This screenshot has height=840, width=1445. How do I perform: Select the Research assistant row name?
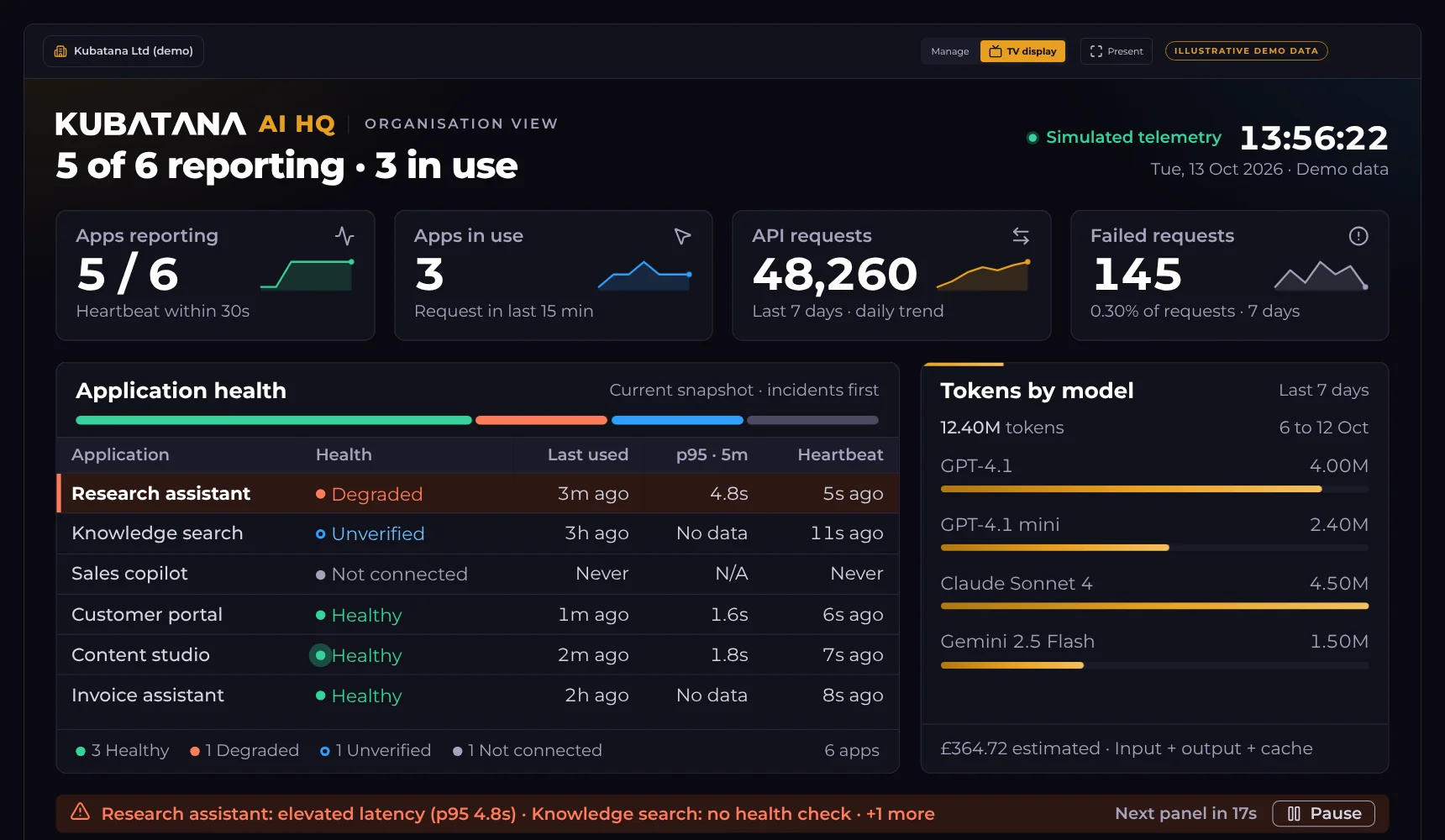click(x=160, y=494)
